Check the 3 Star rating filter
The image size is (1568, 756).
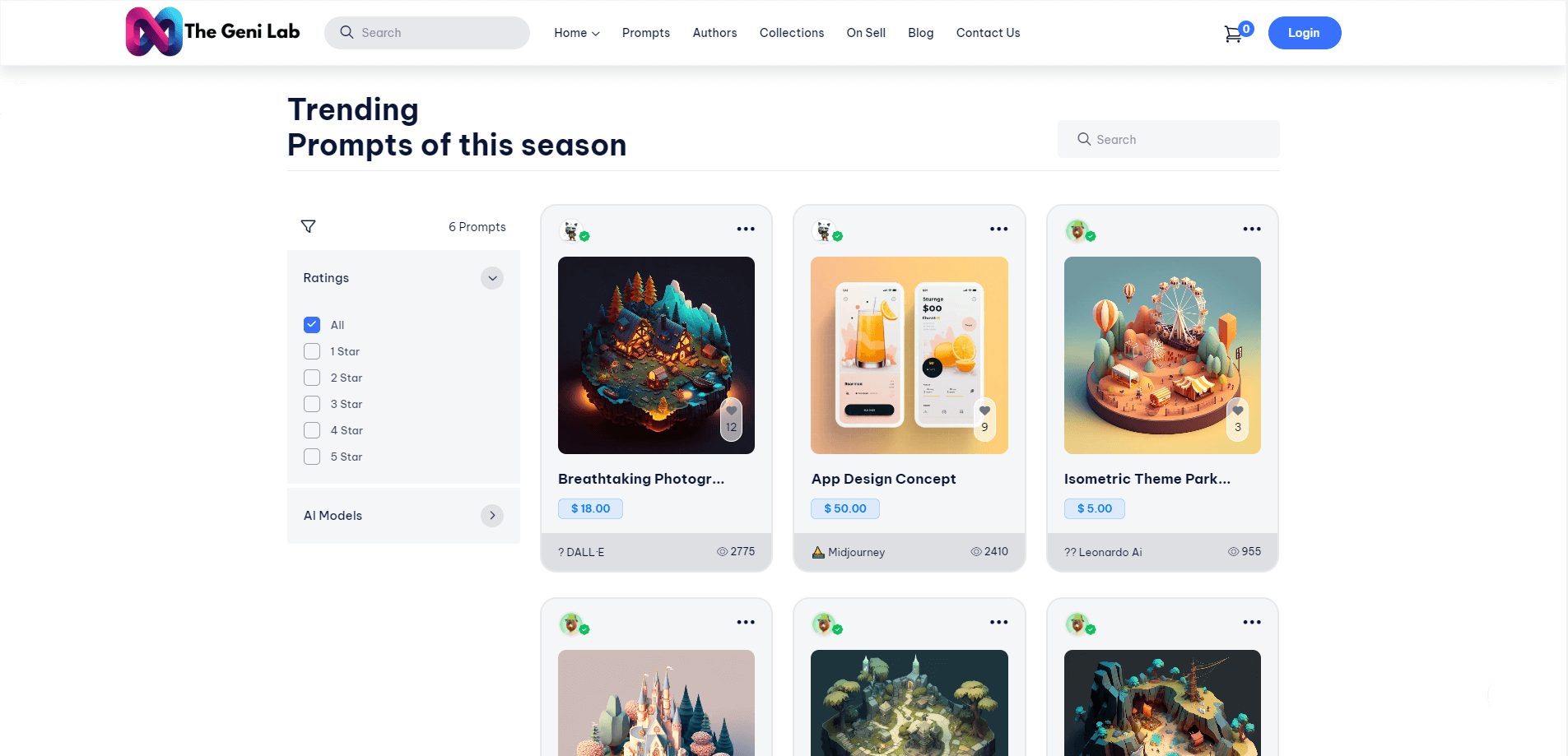pyautogui.click(x=312, y=404)
